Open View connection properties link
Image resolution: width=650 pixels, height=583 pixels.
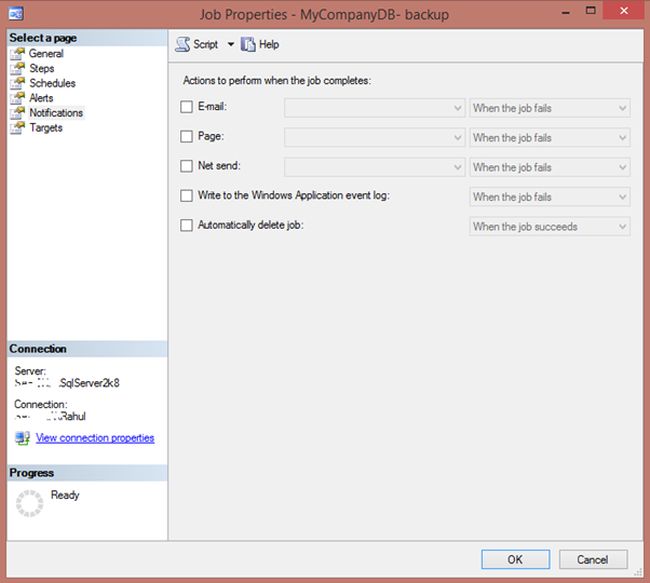95,438
